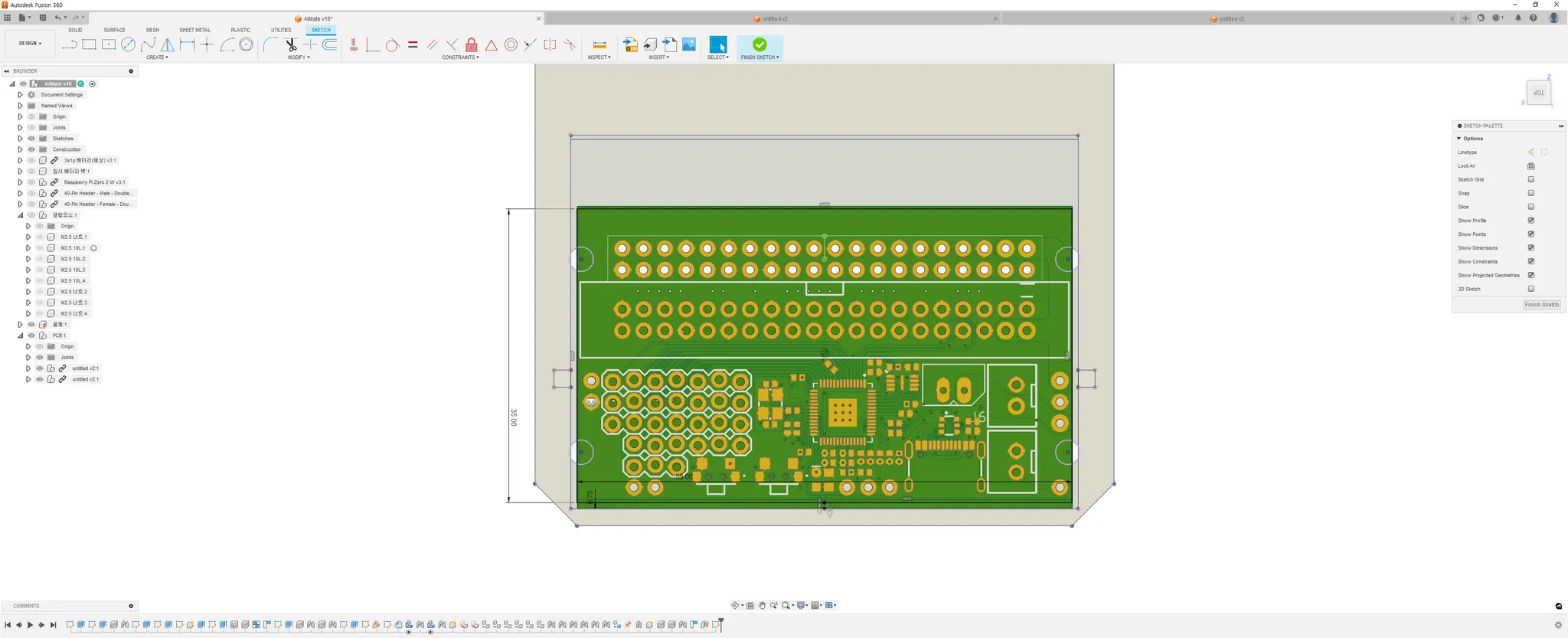Screen dimensions: 1568x638
Task: Click the Lock constraint icon
Action: pyautogui.click(x=472, y=45)
